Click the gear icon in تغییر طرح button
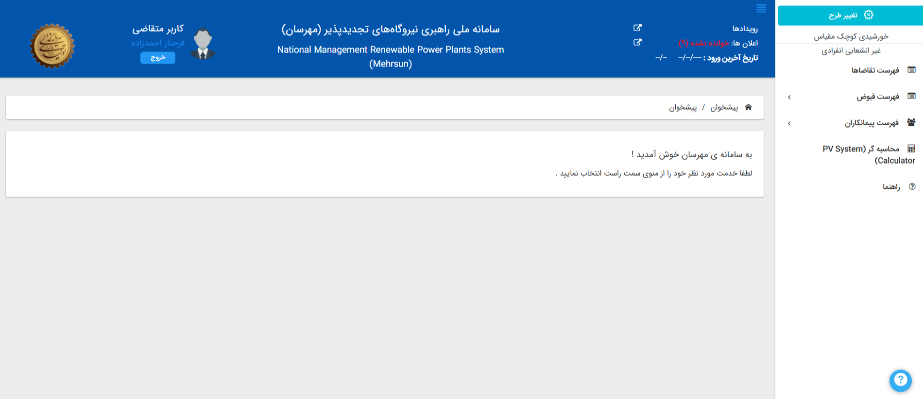 pyautogui.click(x=868, y=15)
